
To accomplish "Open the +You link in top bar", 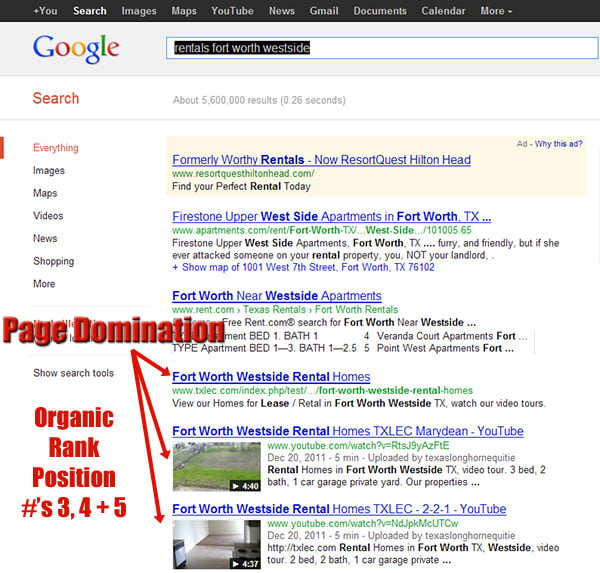I will pyautogui.click(x=45, y=11).
